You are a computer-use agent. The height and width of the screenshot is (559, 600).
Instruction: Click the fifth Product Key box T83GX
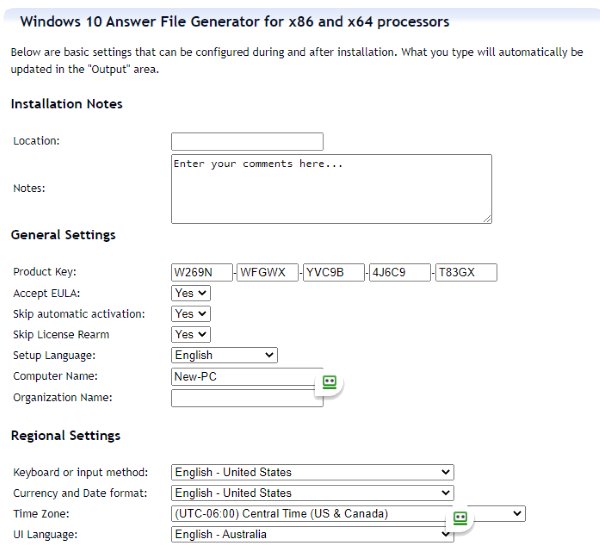tap(466, 272)
